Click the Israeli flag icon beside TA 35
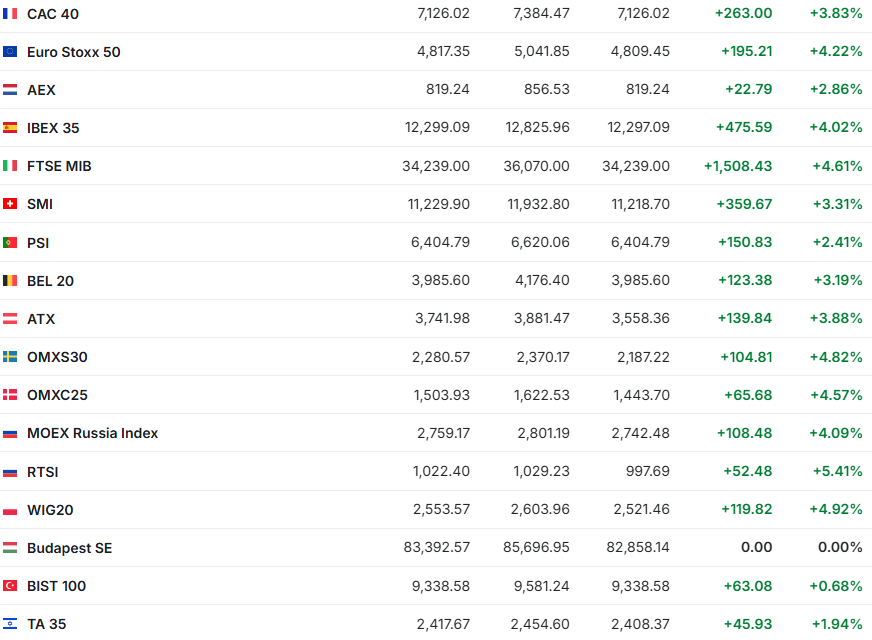The height and width of the screenshot is (640, 872). click(10, 624)
